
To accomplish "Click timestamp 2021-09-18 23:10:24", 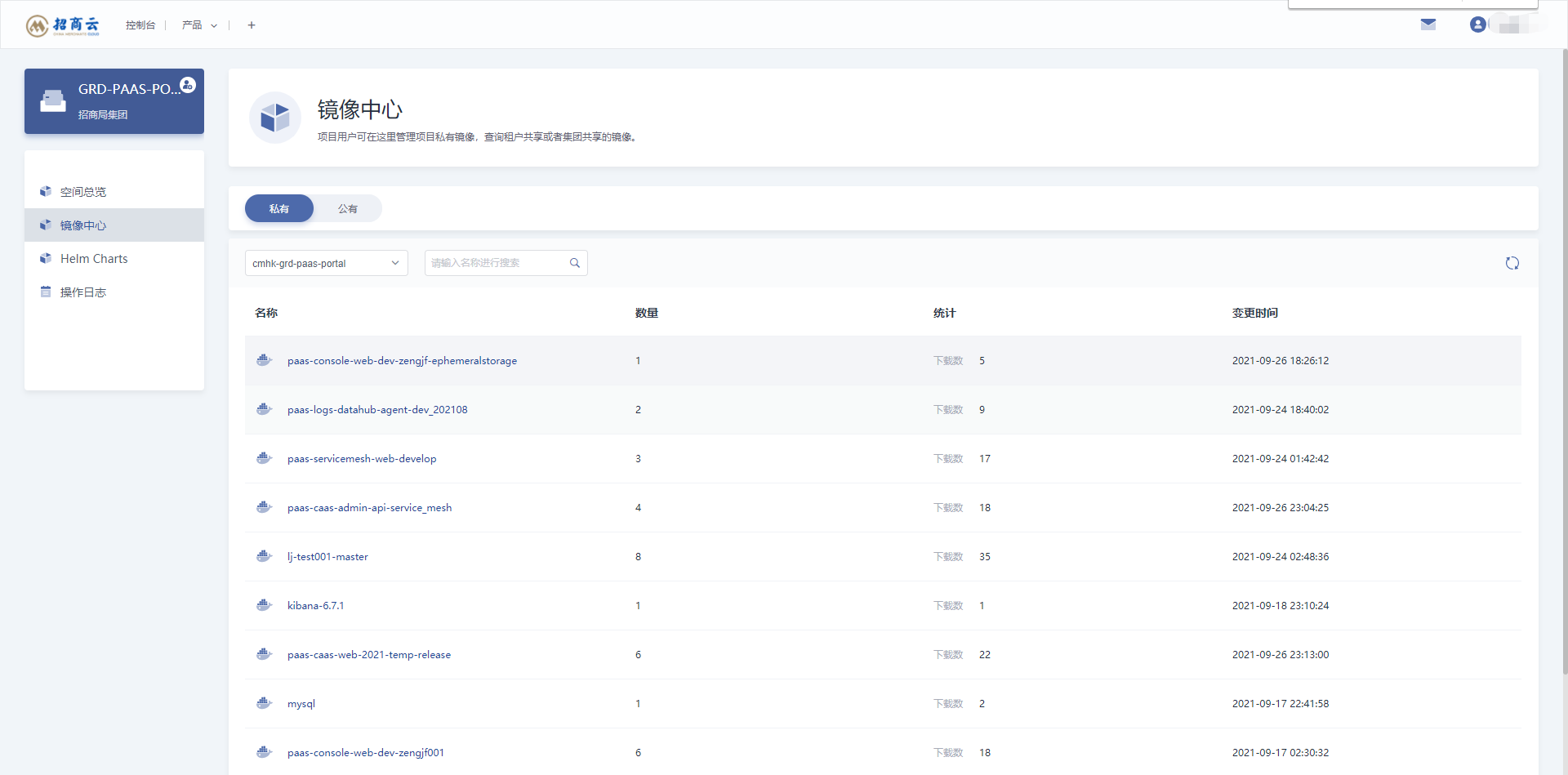I will (x=1281, y=605).
